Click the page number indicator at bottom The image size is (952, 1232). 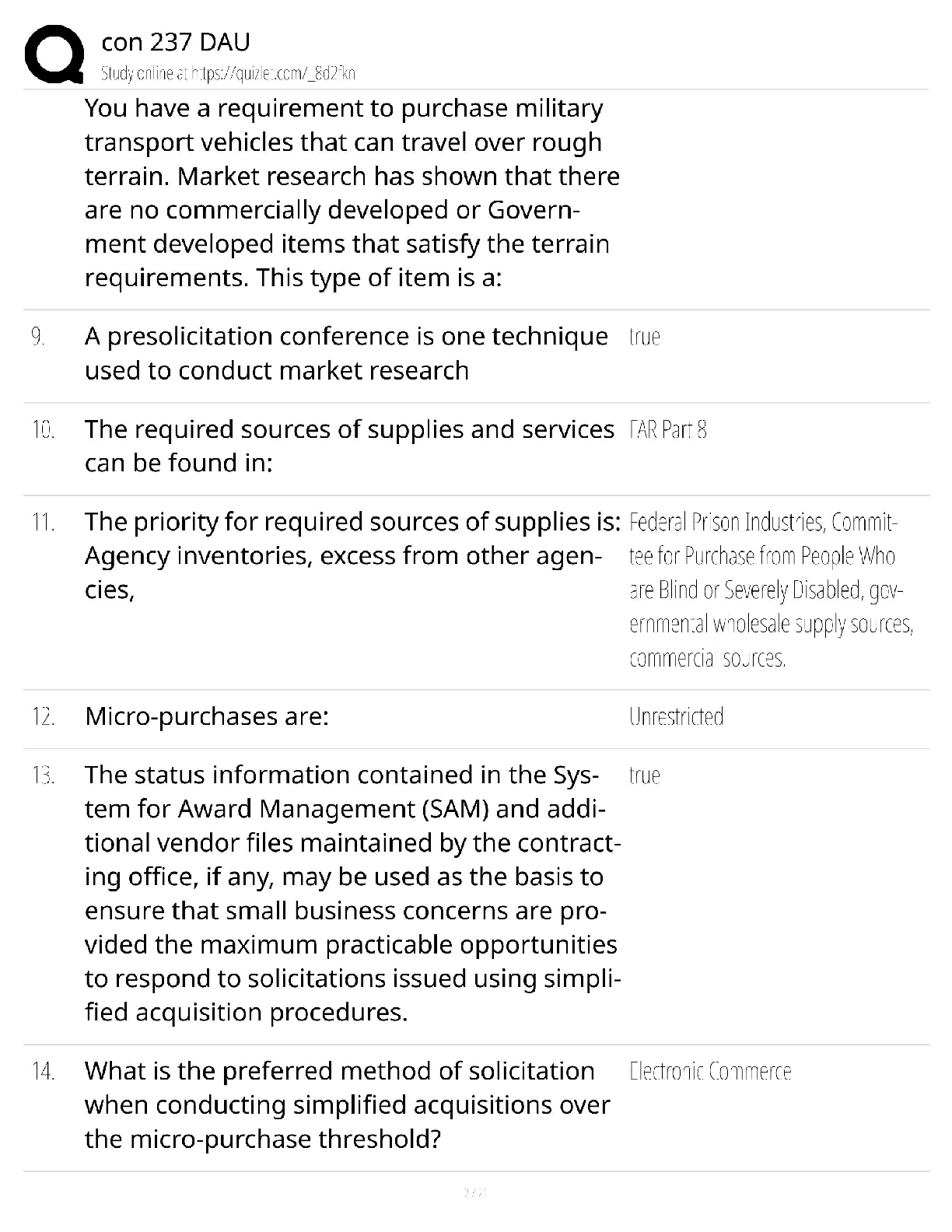coord(474,1192)
